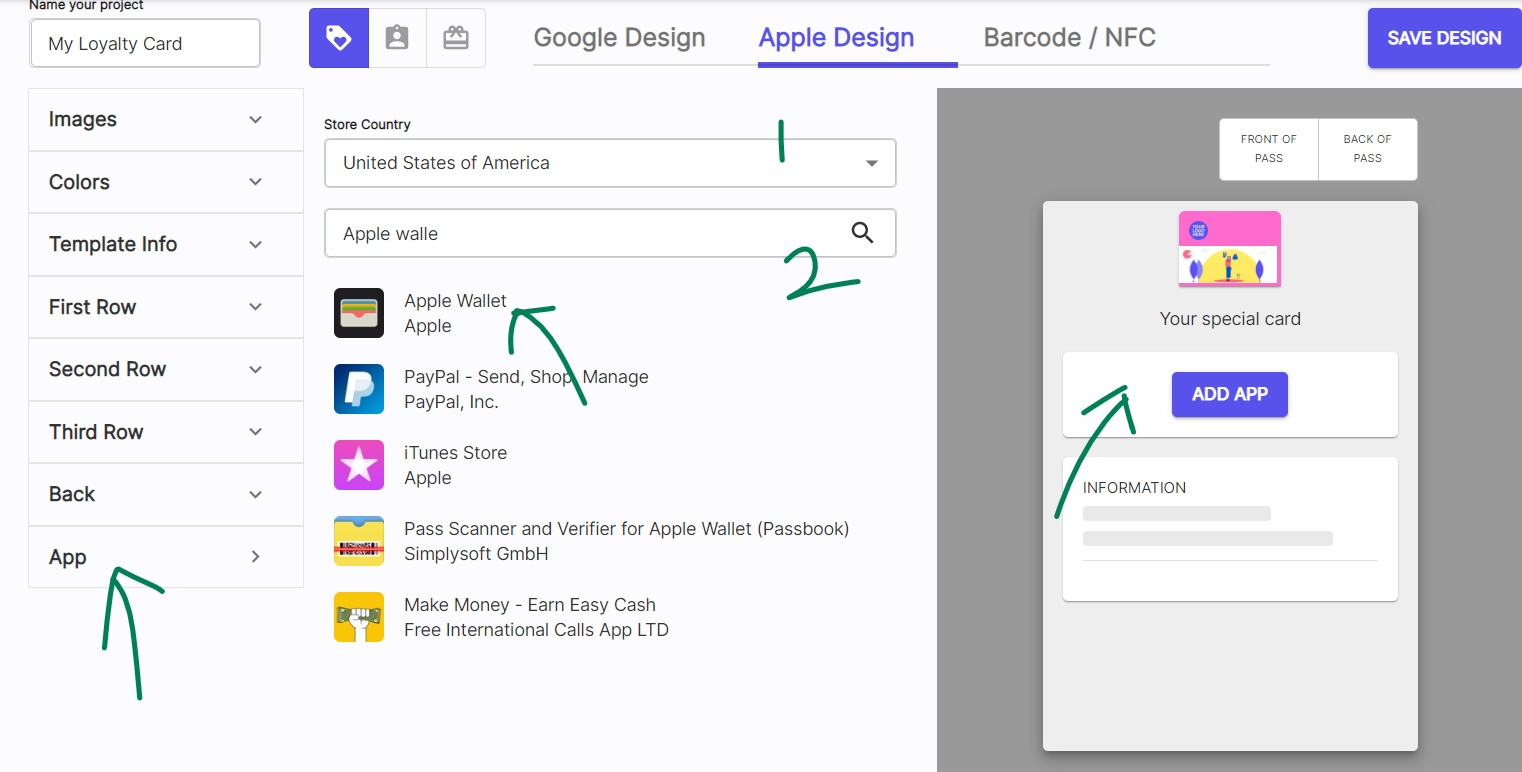Click the search magnifier icon
The width and height of the screenshot is (1522, 772).
862,233
